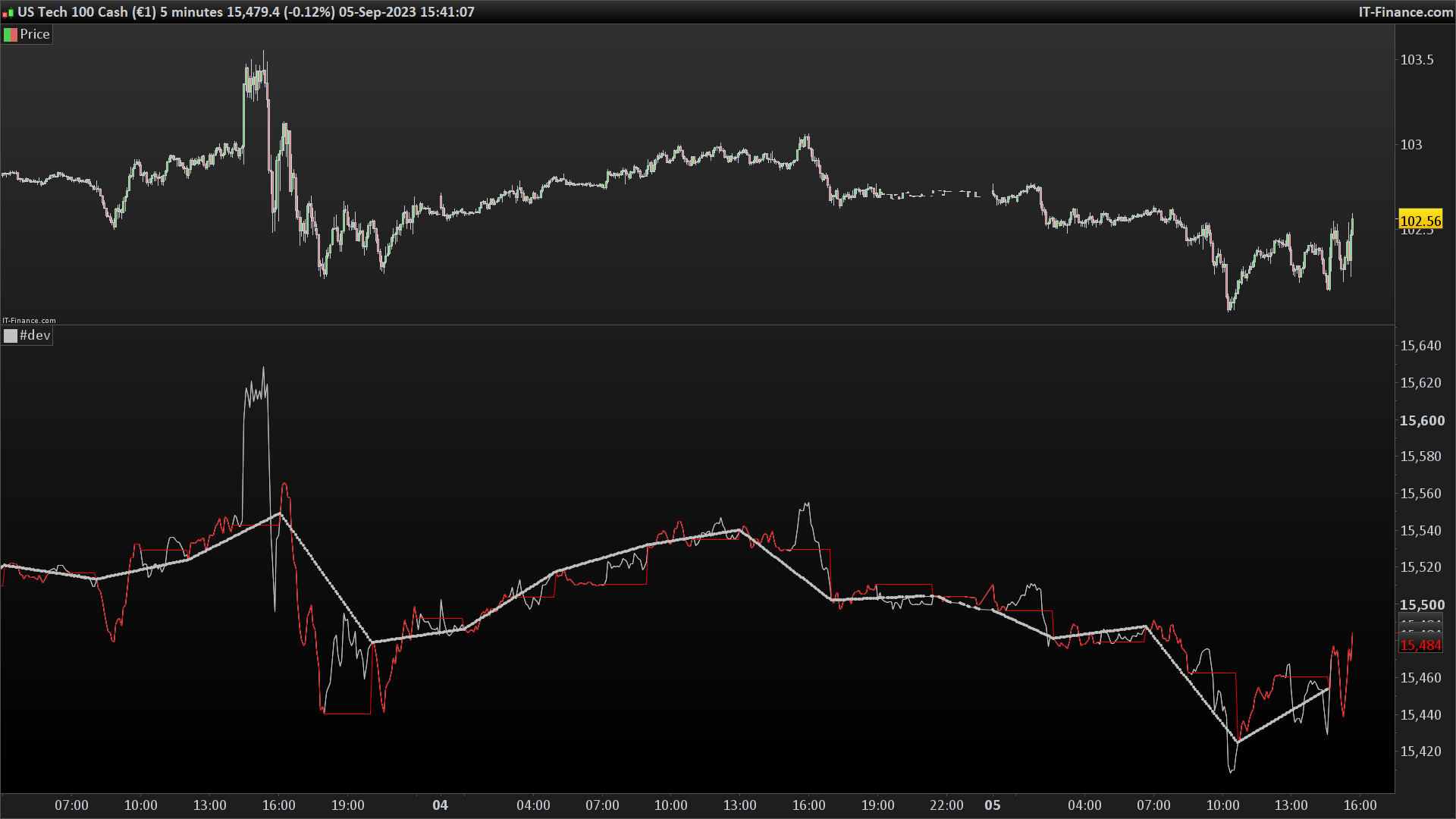Click the 103 label on price scale

pyautogui.click(x=1411, y=145)
